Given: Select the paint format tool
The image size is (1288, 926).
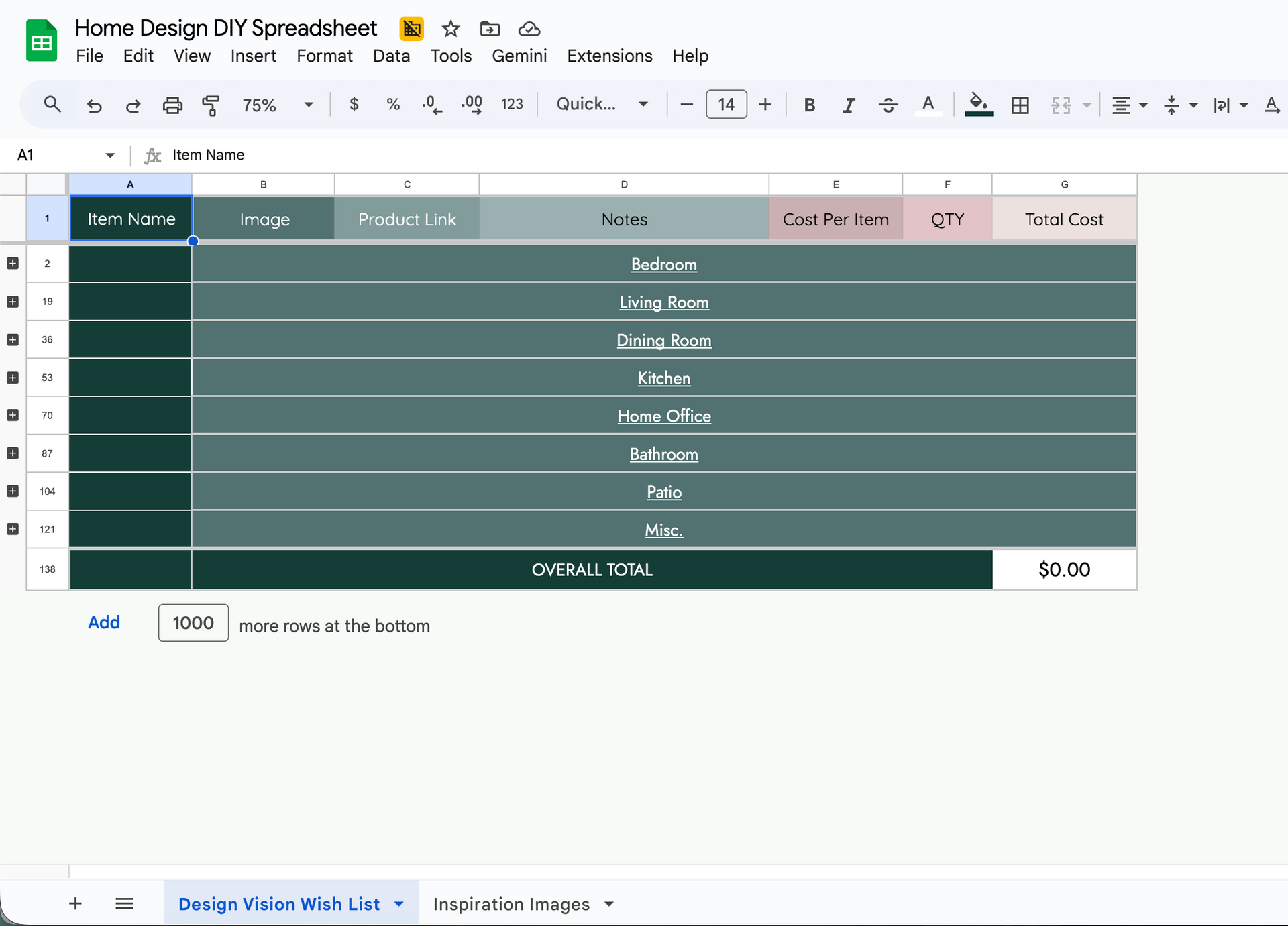Looking at the screenshot, I should 211,105.
